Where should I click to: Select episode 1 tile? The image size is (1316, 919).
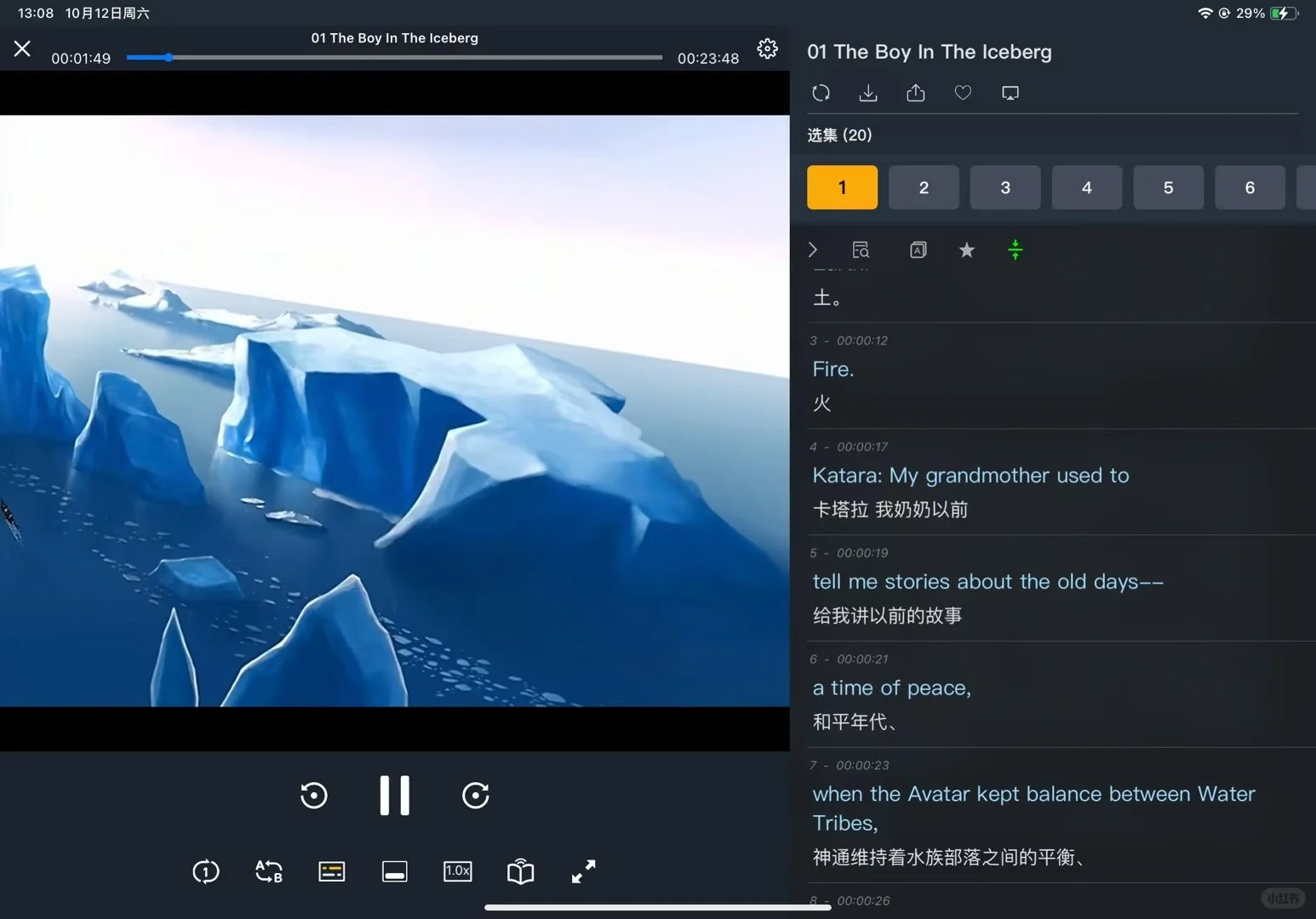coord(842,187)
